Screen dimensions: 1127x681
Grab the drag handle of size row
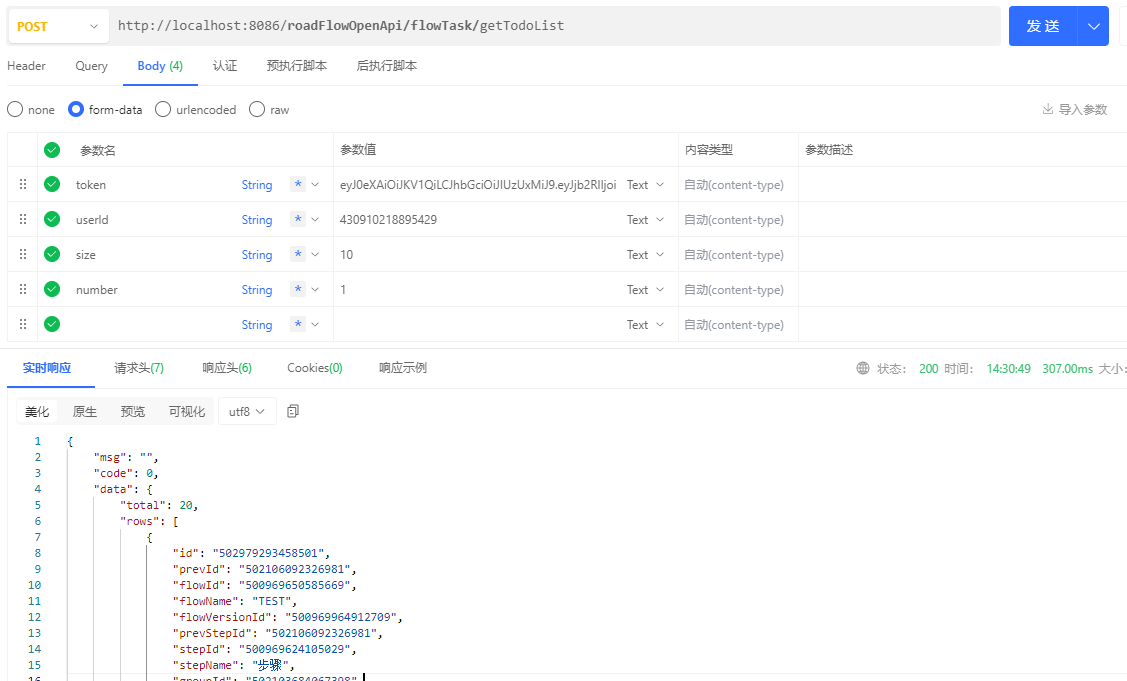[x=23, y=254]
